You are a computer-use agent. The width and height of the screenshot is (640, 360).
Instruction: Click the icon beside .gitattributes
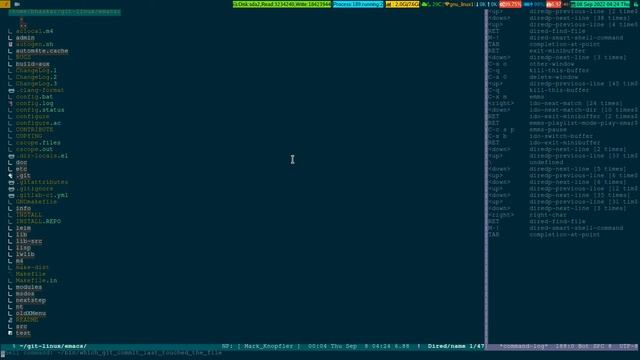[11, 182]
